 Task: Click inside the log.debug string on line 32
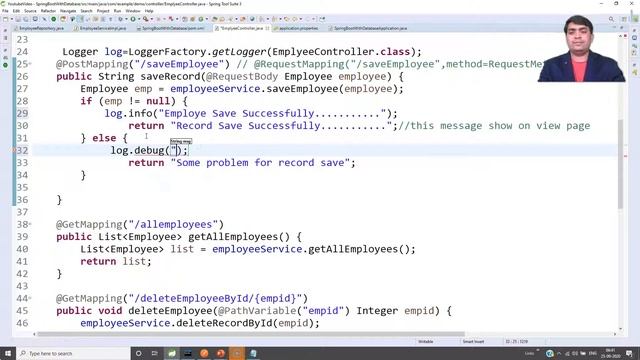coord(176,150)
